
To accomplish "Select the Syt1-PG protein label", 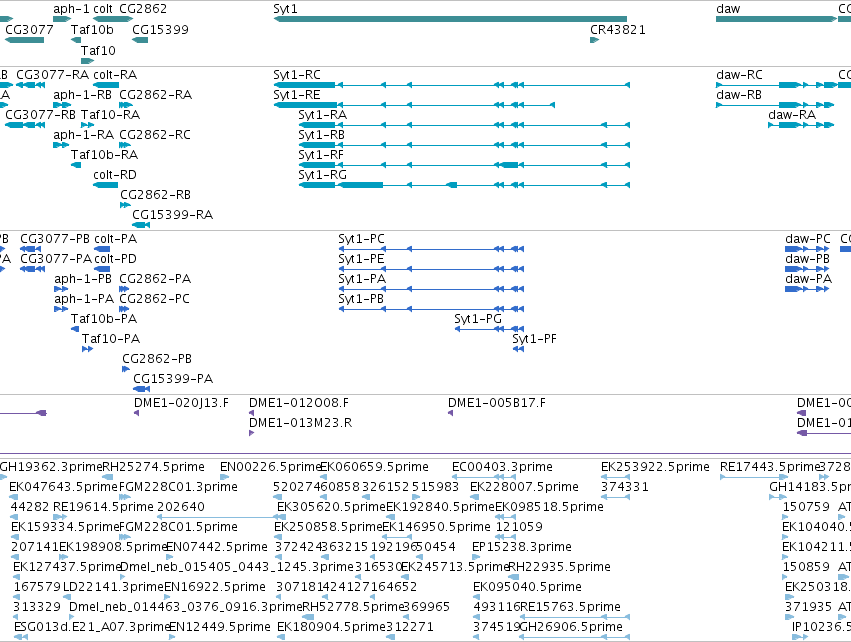I will pos(478,319).
